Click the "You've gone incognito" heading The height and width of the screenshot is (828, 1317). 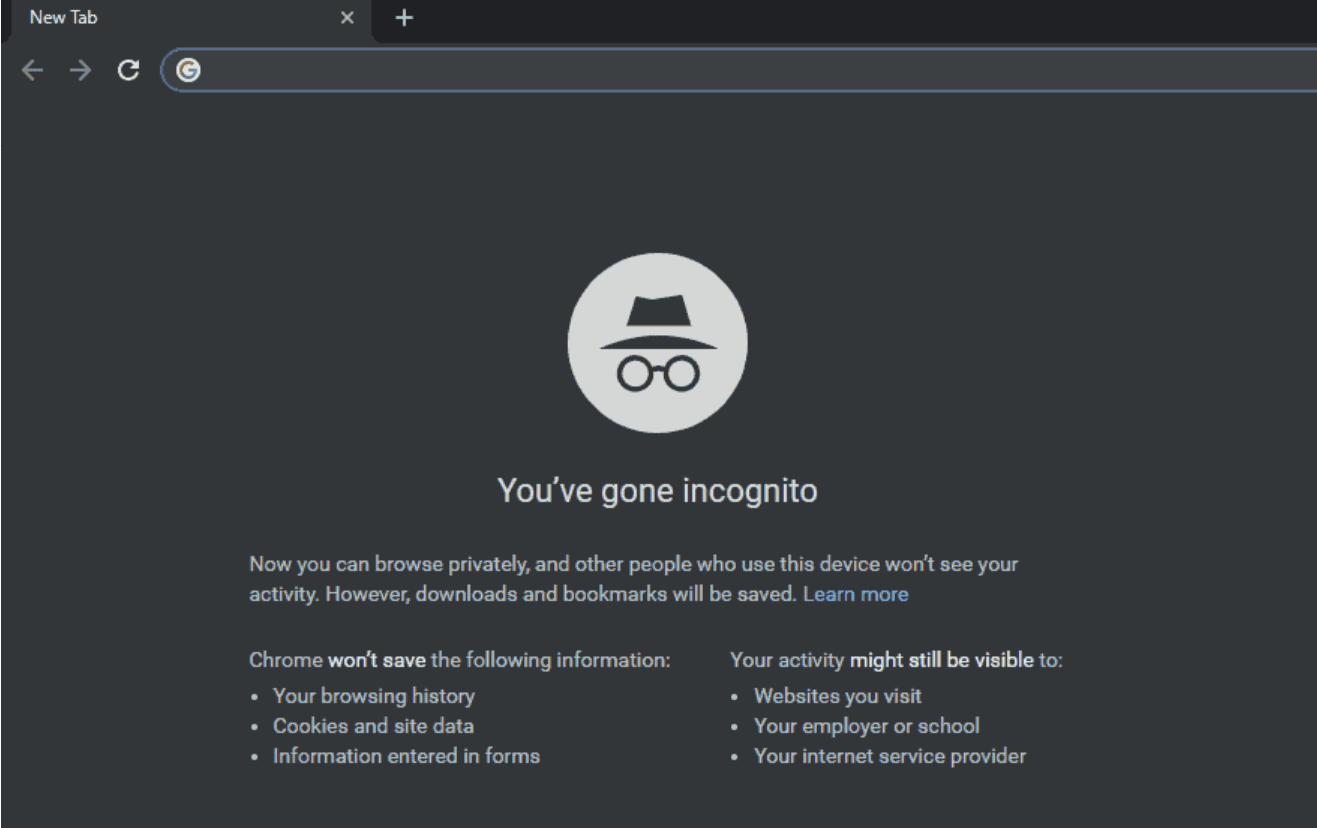tap(657, 491)
